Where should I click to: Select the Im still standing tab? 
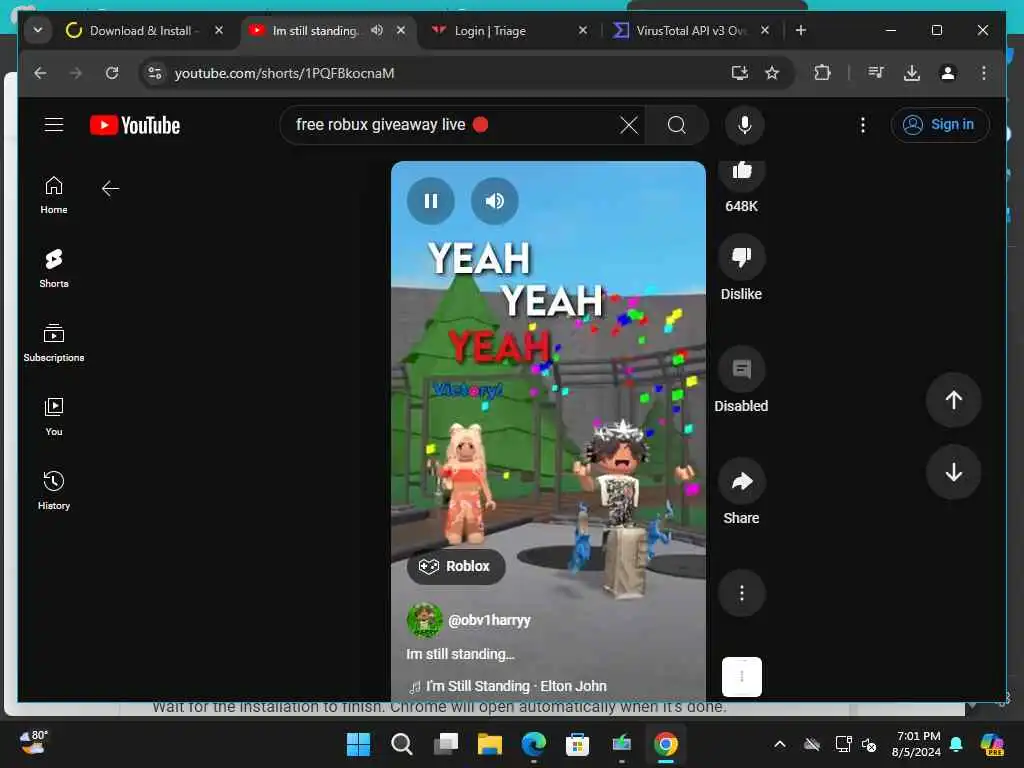pos(315,31)
